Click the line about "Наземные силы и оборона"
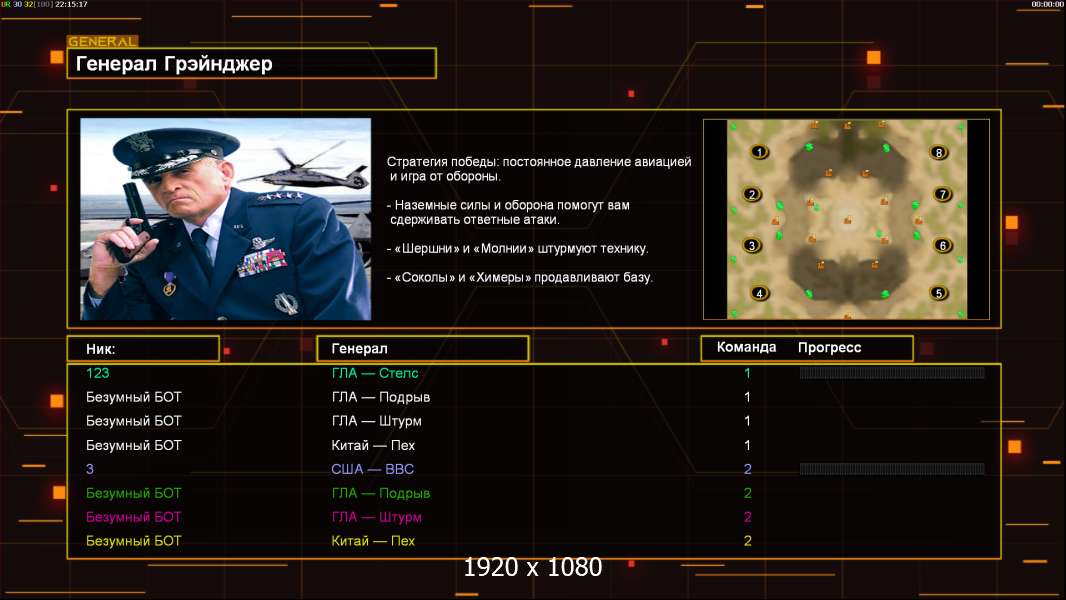This screenshot has height=600, width=1066. [x=509, y=212]
